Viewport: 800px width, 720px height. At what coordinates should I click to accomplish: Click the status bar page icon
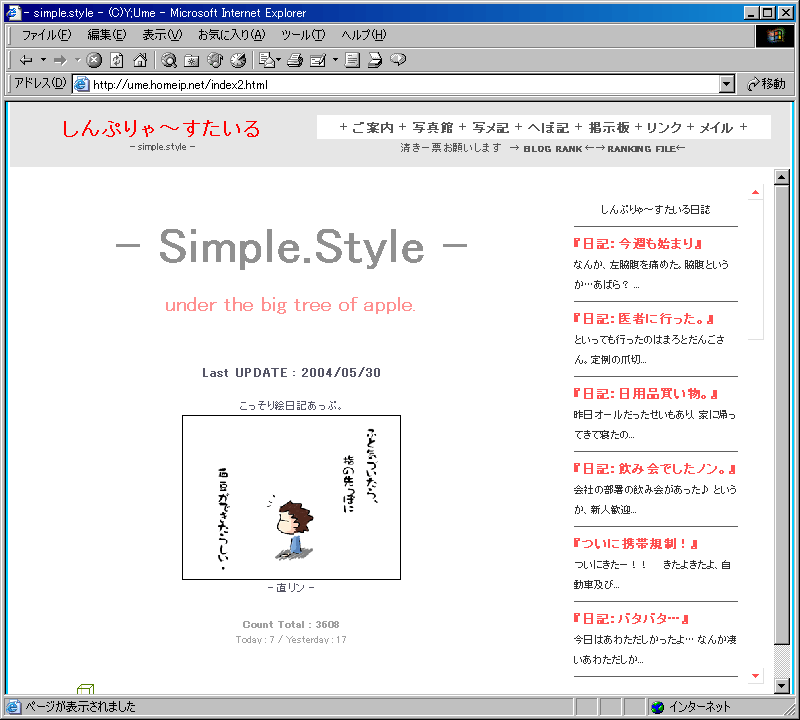pos(14,707)
